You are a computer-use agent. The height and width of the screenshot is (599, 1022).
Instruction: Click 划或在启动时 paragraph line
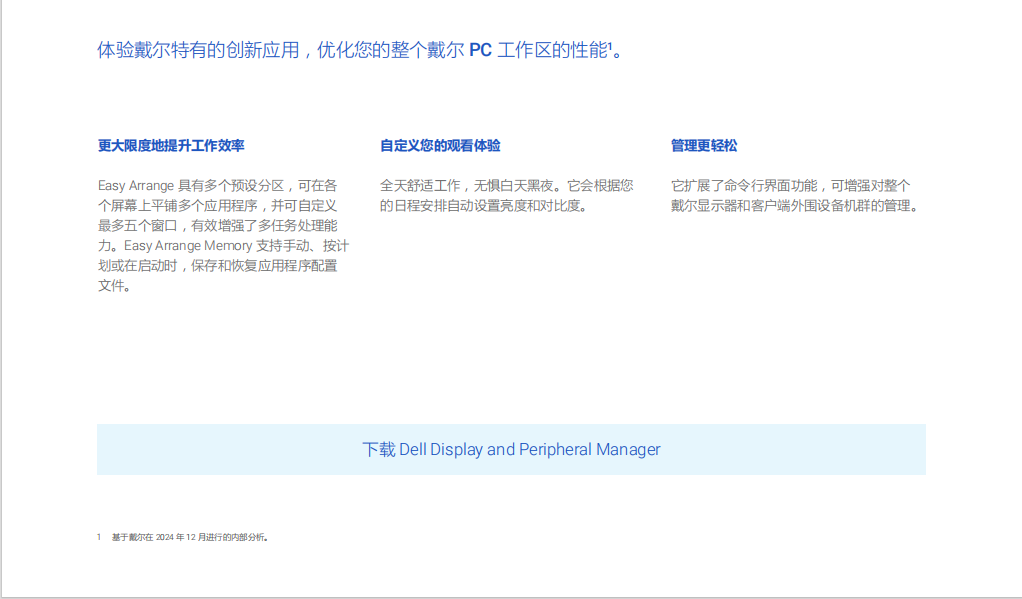[217, 266]
